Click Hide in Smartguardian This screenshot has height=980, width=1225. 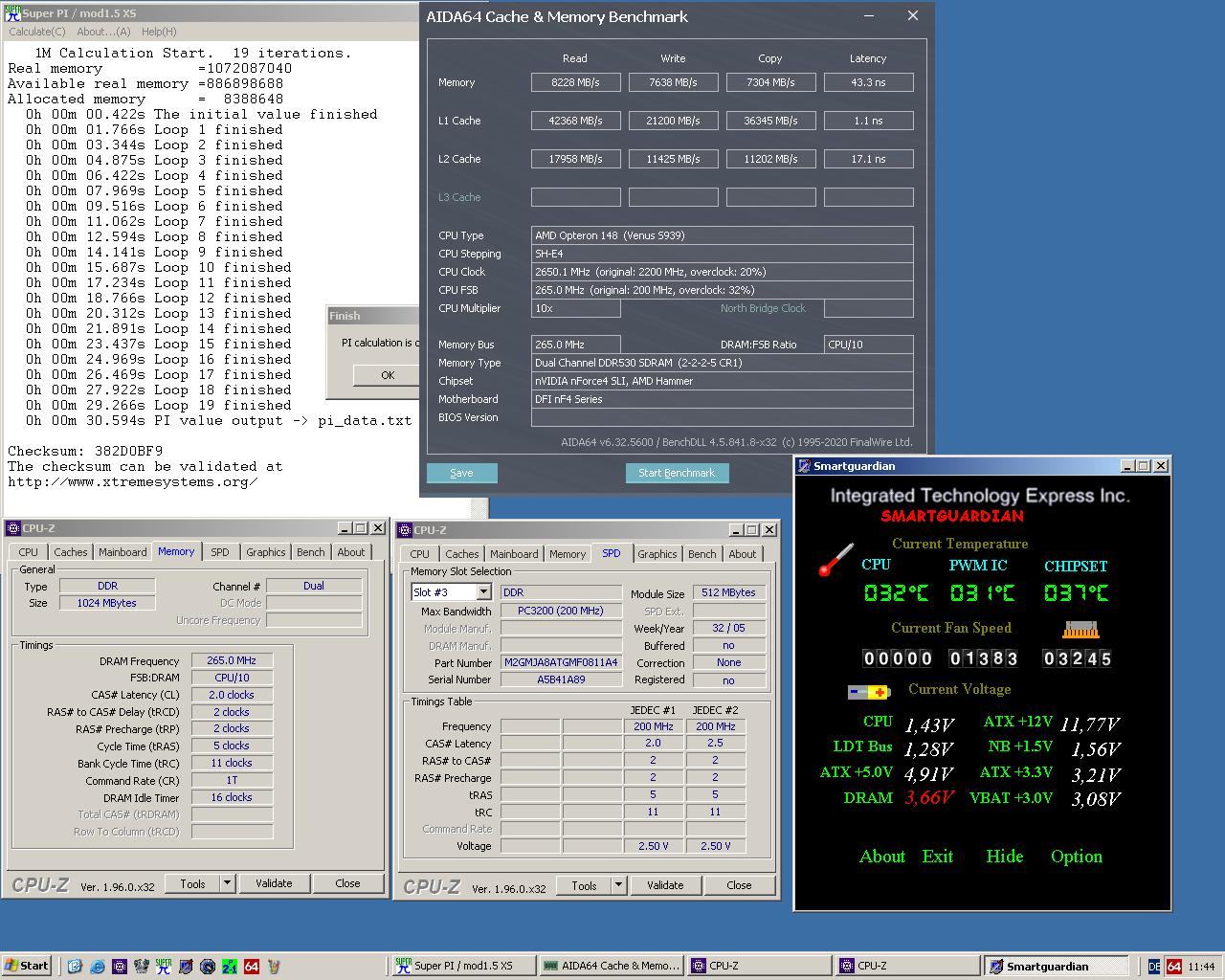click(x=1005, y=857)
